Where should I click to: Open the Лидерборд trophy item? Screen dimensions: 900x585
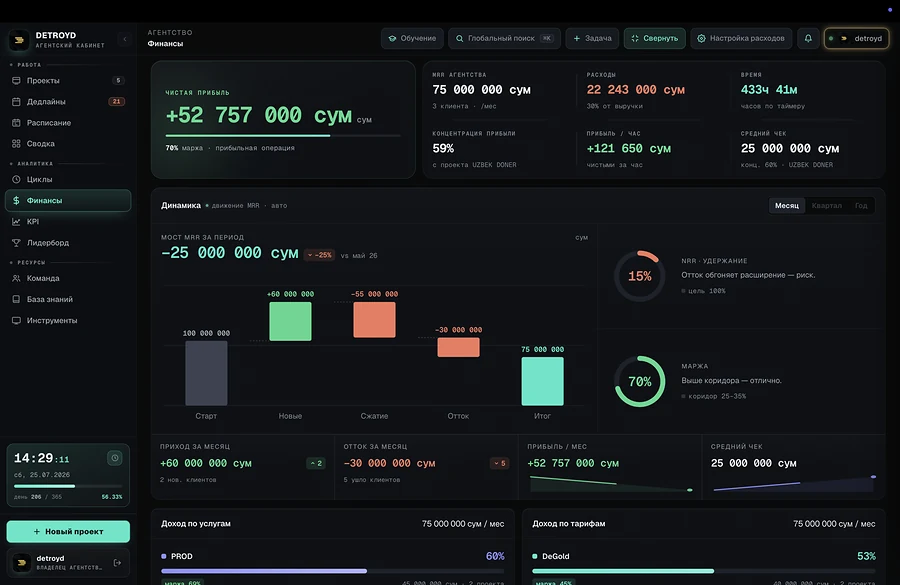click(x=68, y=243)
